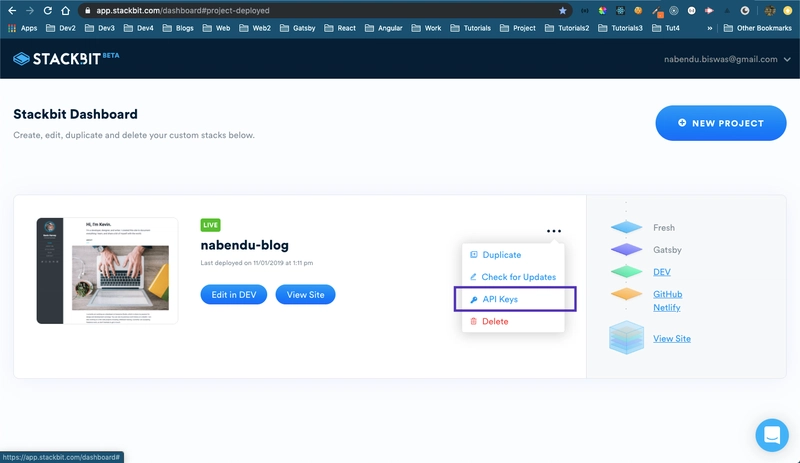Open the Dev4 bookmarks folder
Viewport: 800px width, 463px height.
139,28
